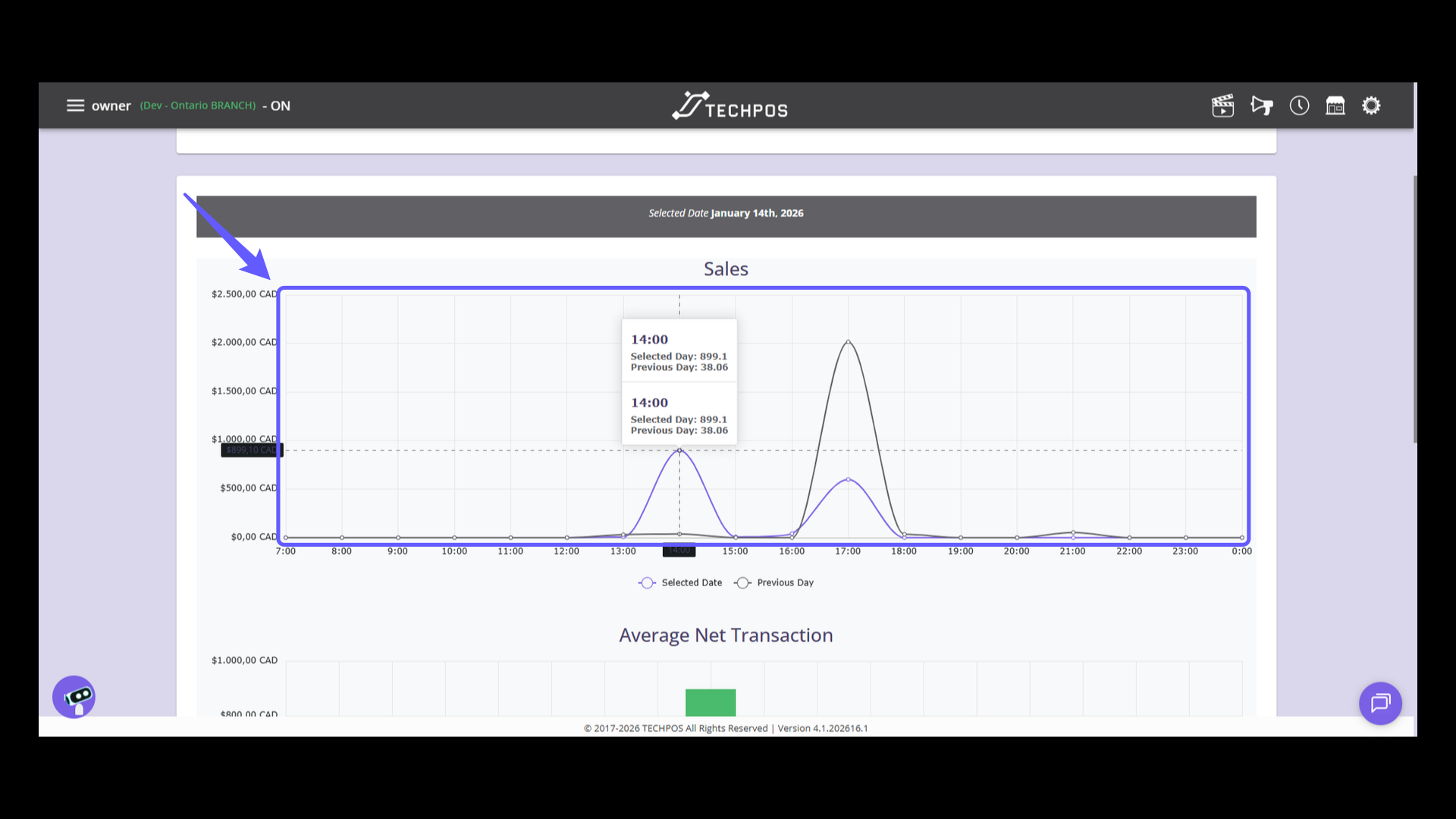
Task: Open the legend circle next to Previous Day
Action: (x=742, y=582)
